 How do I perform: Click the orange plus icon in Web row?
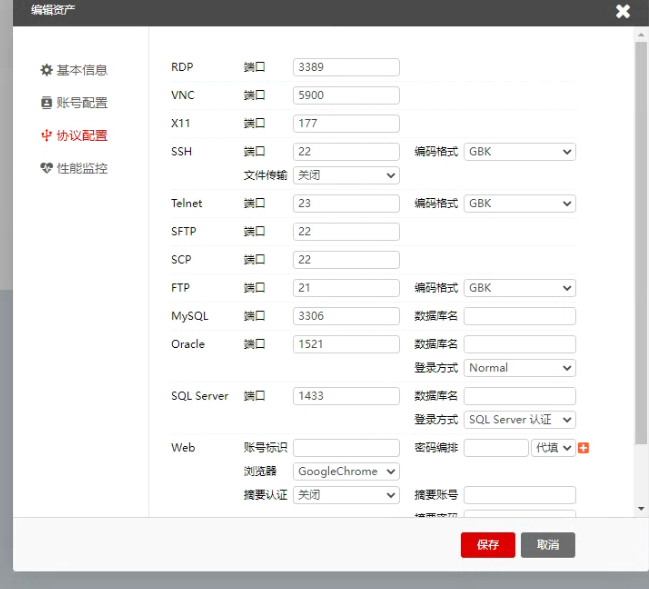(x=584, y=448)
